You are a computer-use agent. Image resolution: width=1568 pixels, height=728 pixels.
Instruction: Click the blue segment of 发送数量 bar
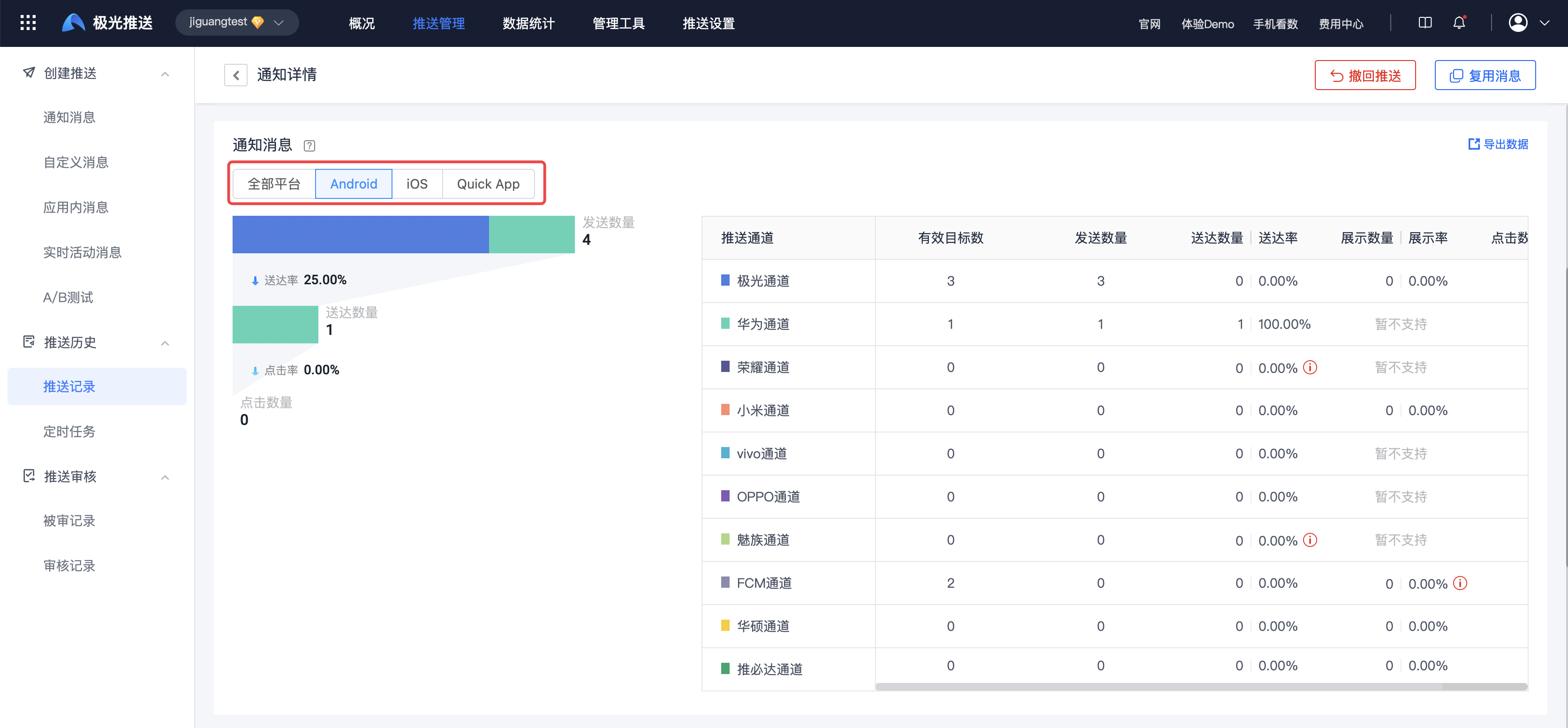pos(360,235)
